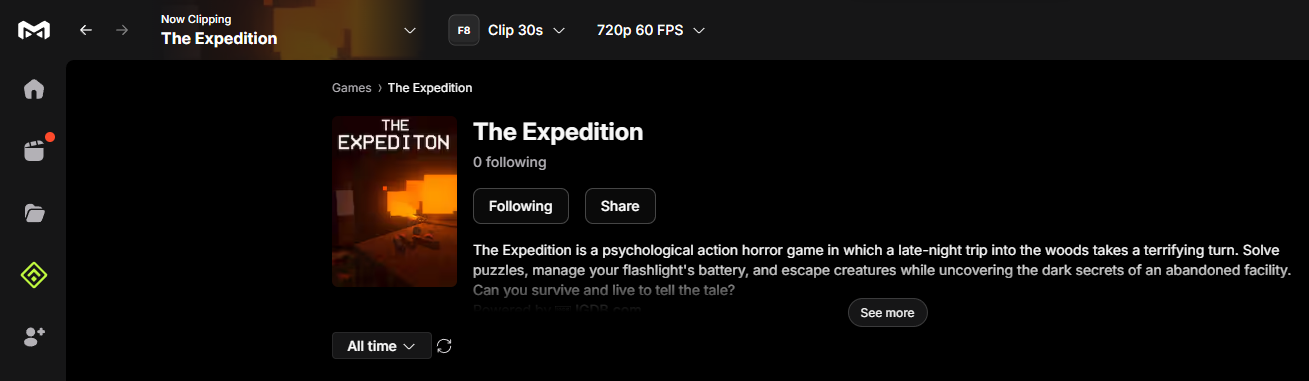The width and height of the screenshot is (1309, 381).
Task: Click The Expedition breadcrumb item
Action: (x=430, y=88)
